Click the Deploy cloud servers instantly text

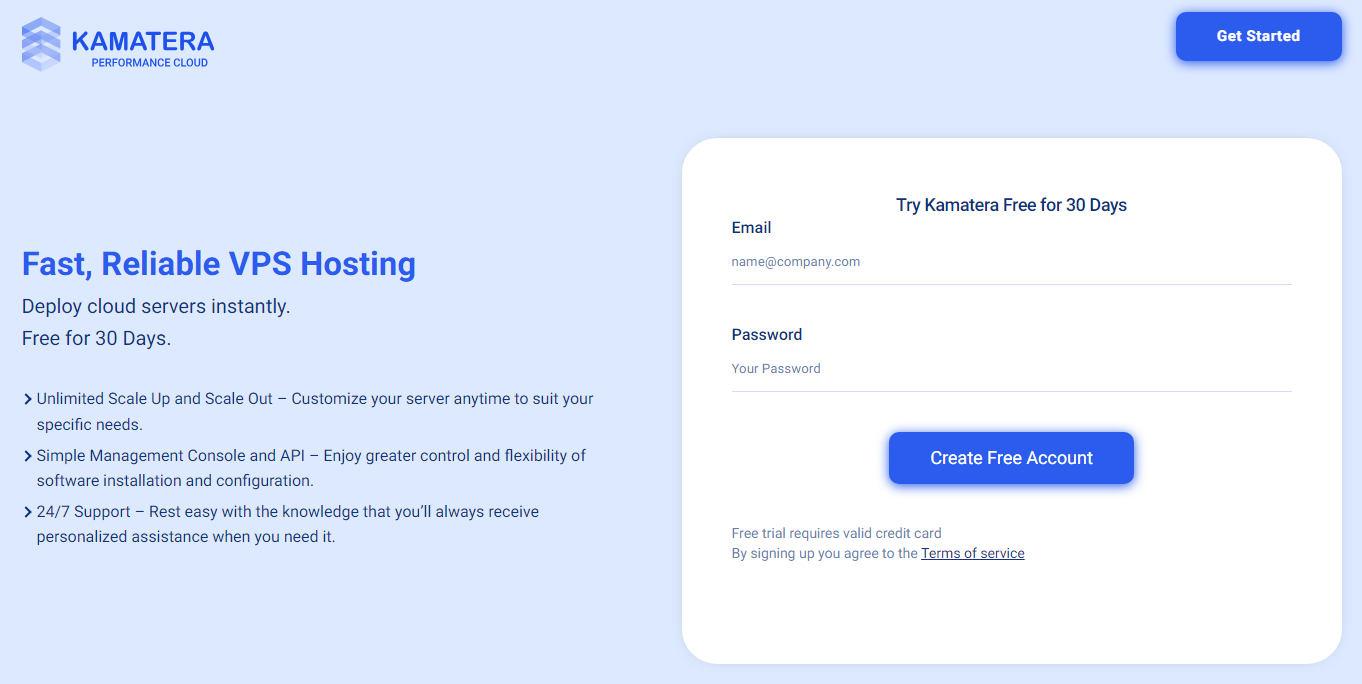[x=156, y=307]
